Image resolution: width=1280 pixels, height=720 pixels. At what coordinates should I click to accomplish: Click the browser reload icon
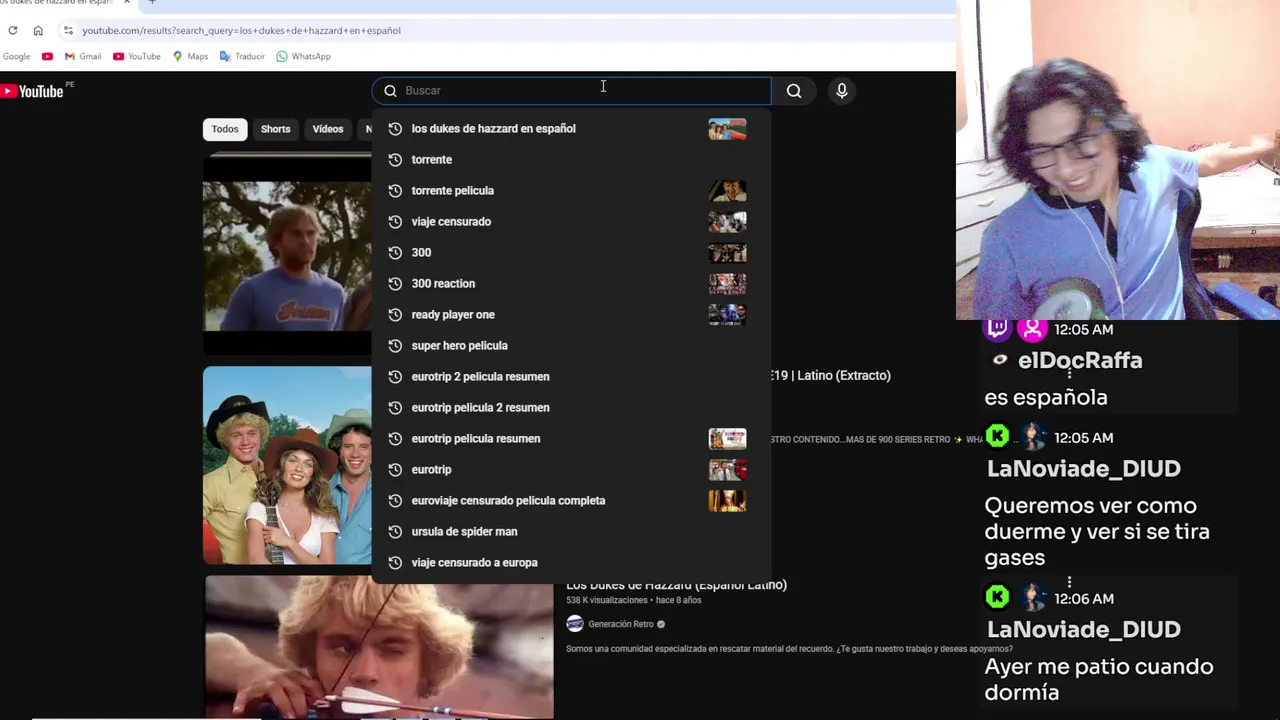[x=13, y=30]
